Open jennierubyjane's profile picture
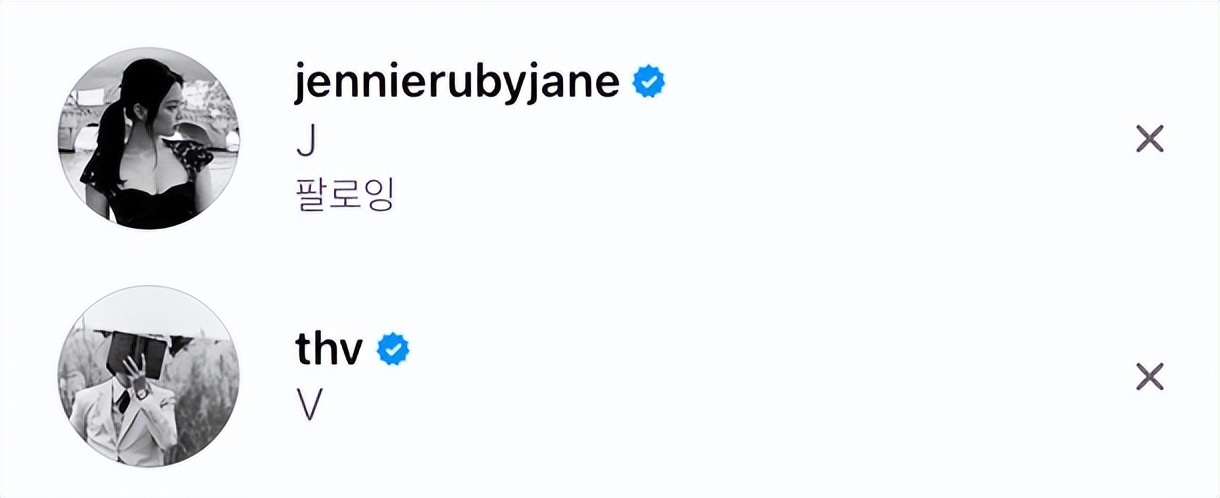The image size is (1220, 498). pos(149,138)
